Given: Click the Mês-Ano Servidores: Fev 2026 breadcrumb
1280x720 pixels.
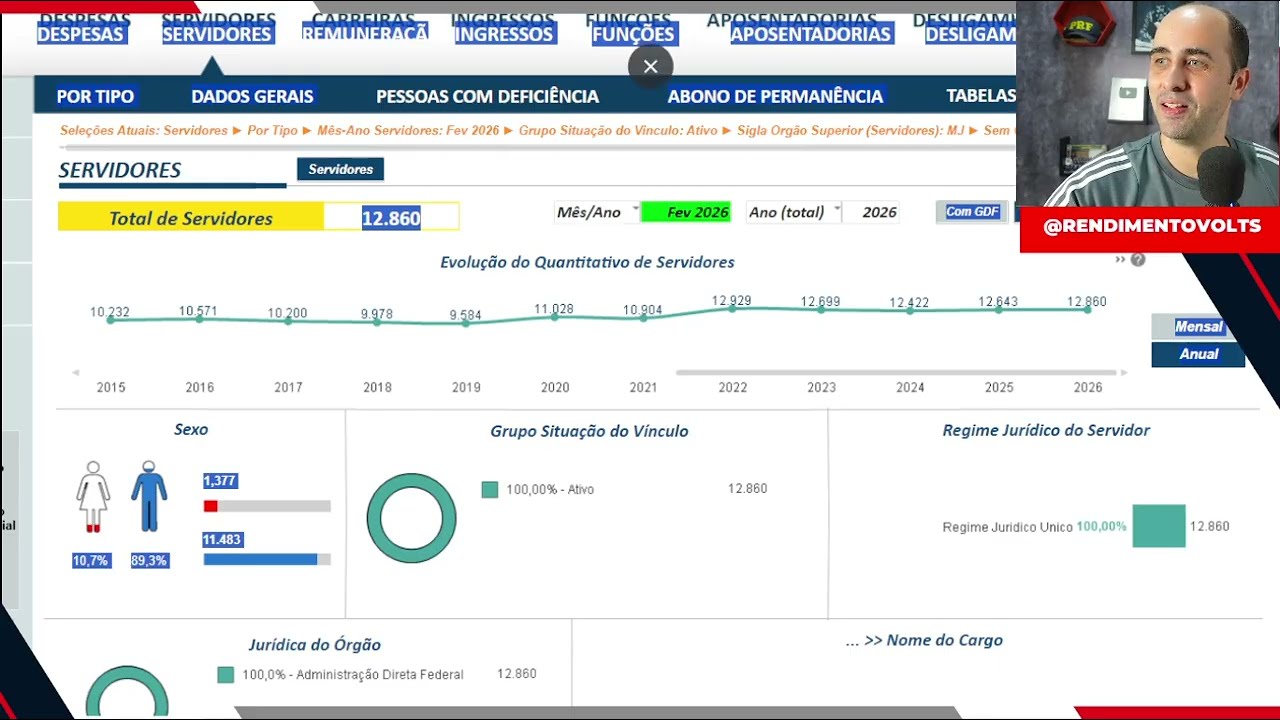Looking at the screenshot, I should pos(408,131).
